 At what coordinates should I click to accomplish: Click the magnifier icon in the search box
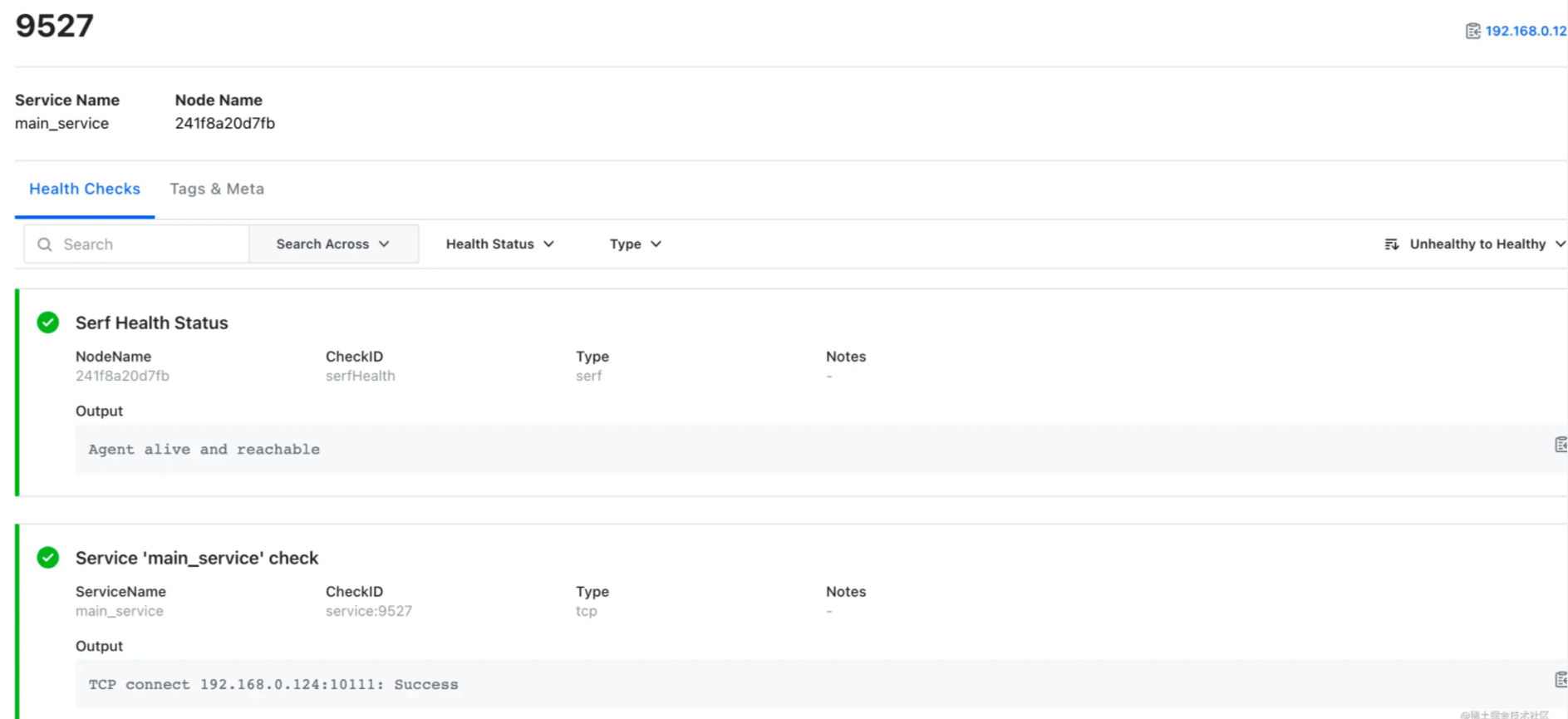(x=45, y=244)
